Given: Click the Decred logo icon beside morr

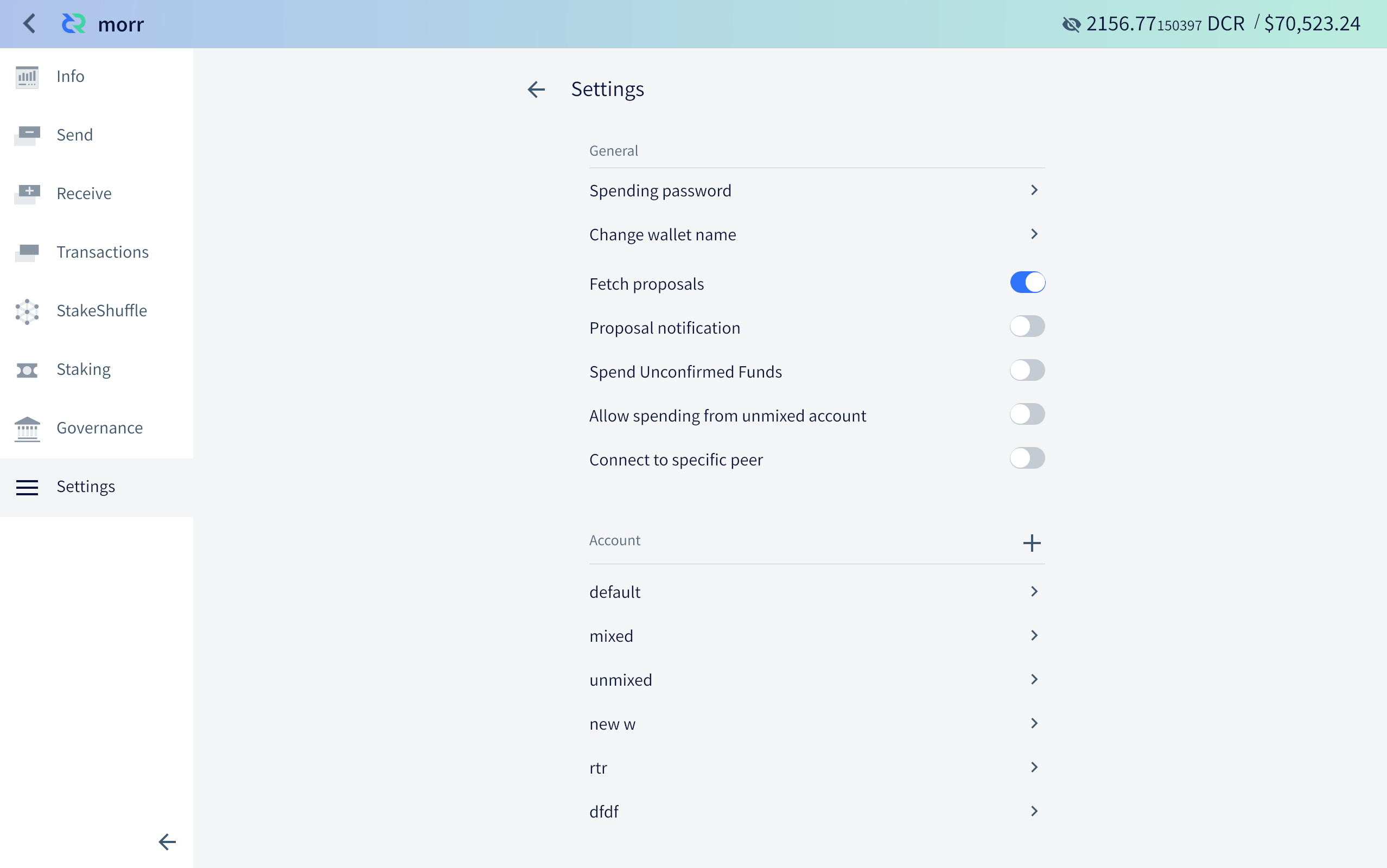Looking at the screenshot, I should tap(73, 23).
